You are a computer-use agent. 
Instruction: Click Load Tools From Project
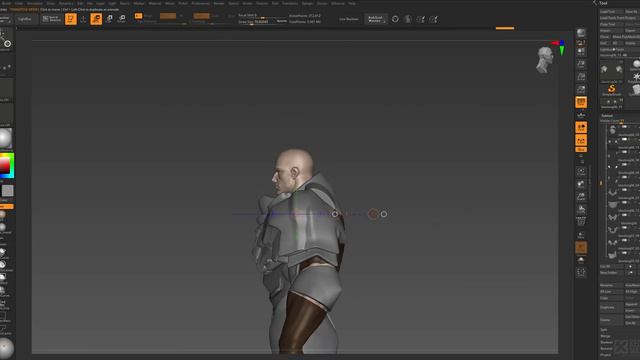(620, 18)
